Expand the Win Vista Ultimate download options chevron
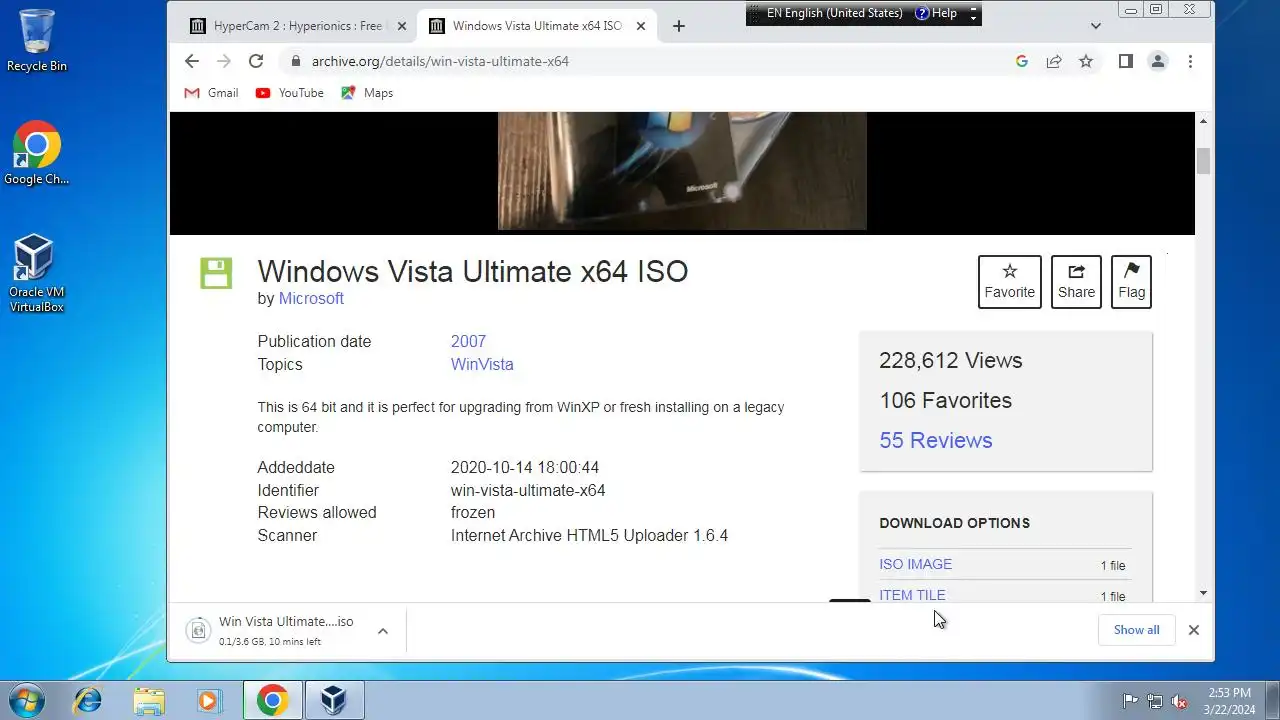 (x=382, y=631)
